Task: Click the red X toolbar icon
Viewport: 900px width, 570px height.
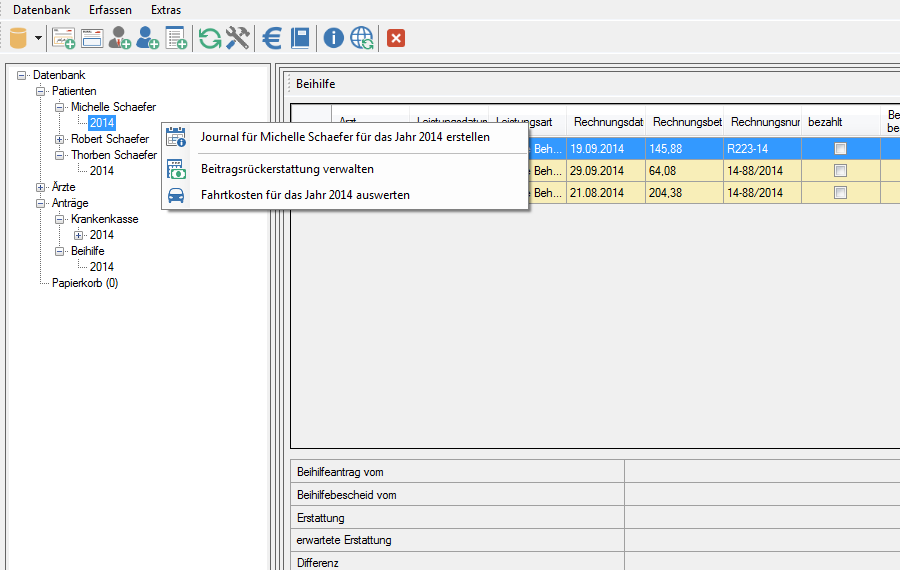Action: (396, 38)
